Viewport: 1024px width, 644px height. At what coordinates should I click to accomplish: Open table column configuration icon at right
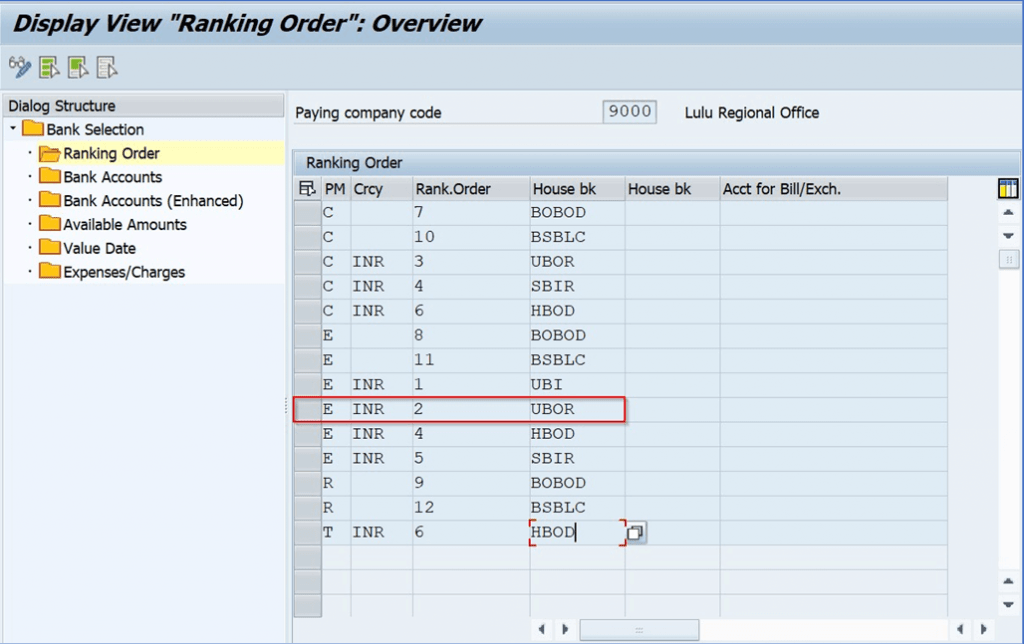pyautogui.click(x=1008, y=189)
